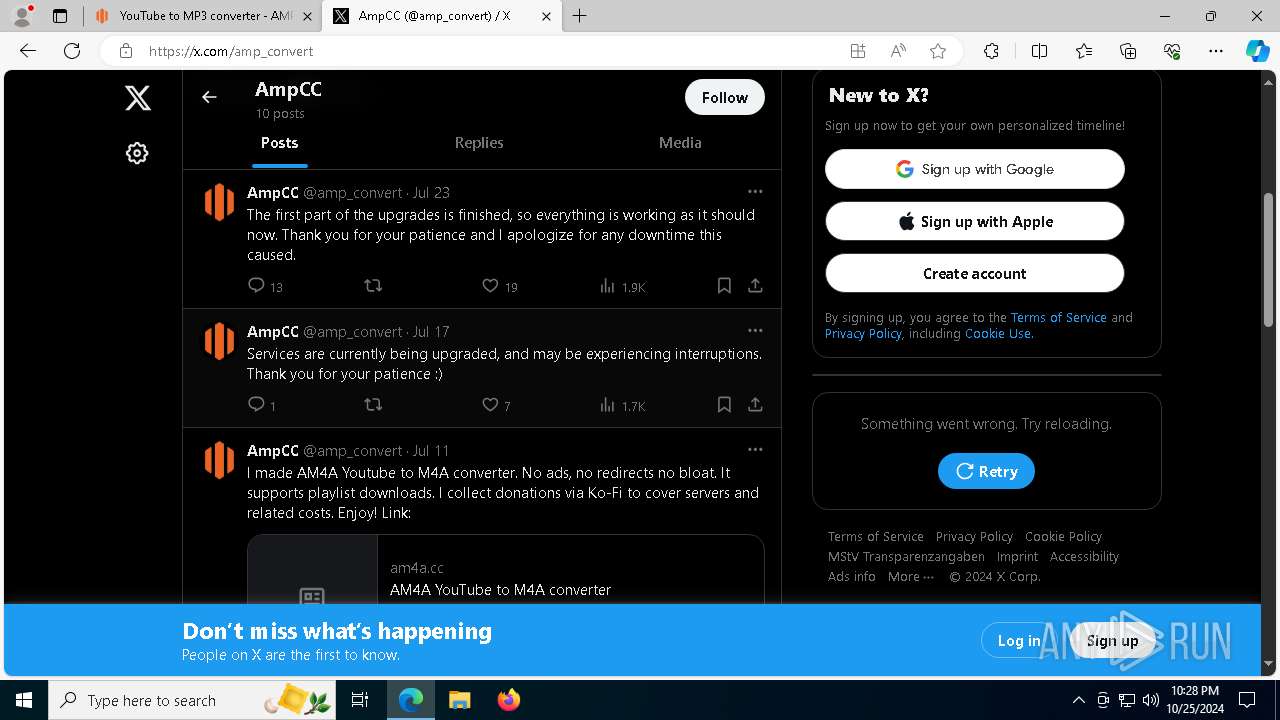
Task: Open browser extensions menu
Action: pos(991,51)
